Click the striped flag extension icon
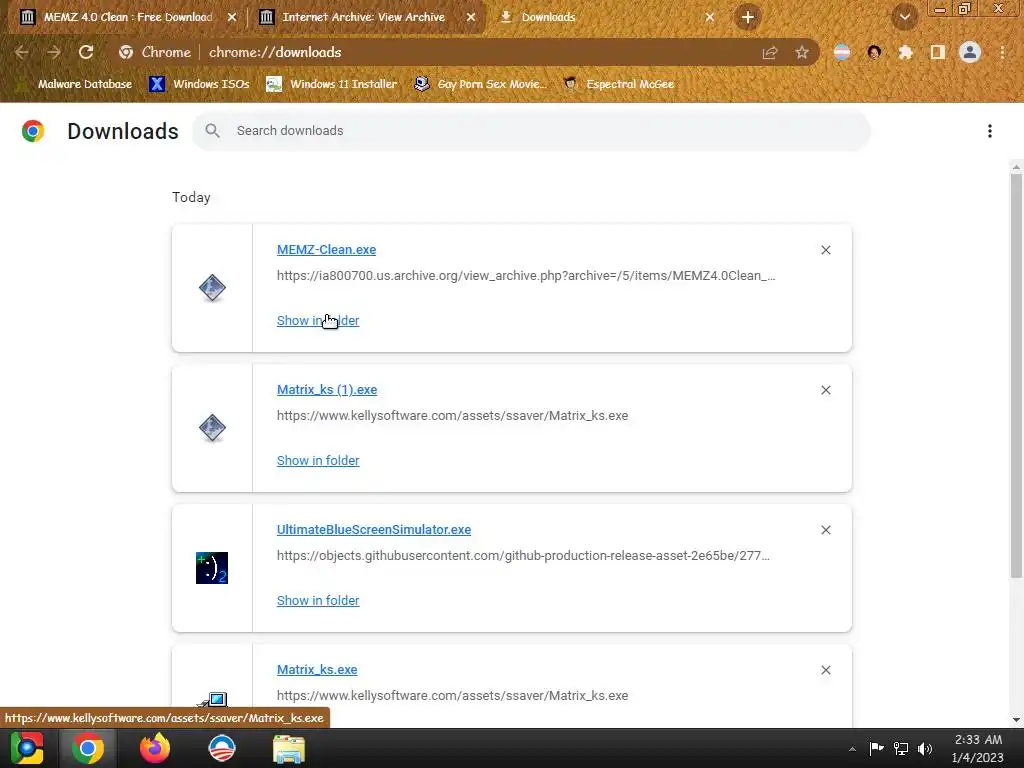Viewport: 1024px width, 768px height. (842, 52)
